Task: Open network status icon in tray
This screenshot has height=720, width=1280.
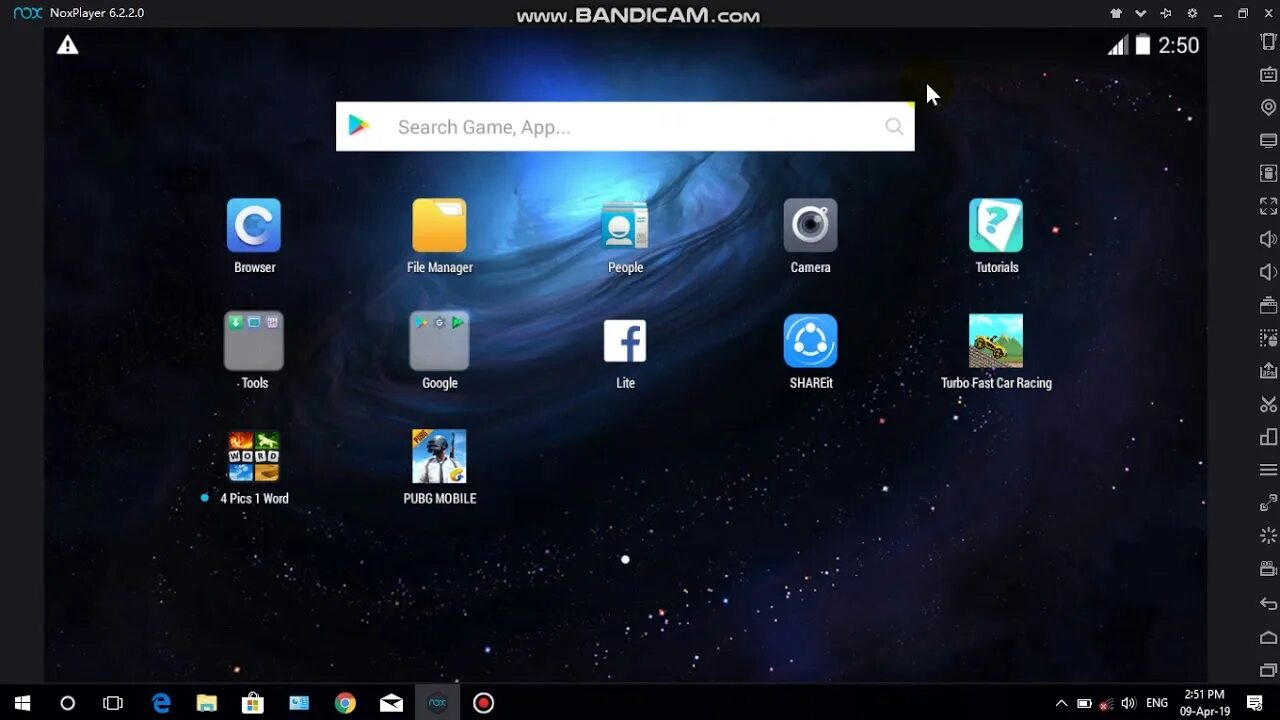Action: tap(1106, 703)
